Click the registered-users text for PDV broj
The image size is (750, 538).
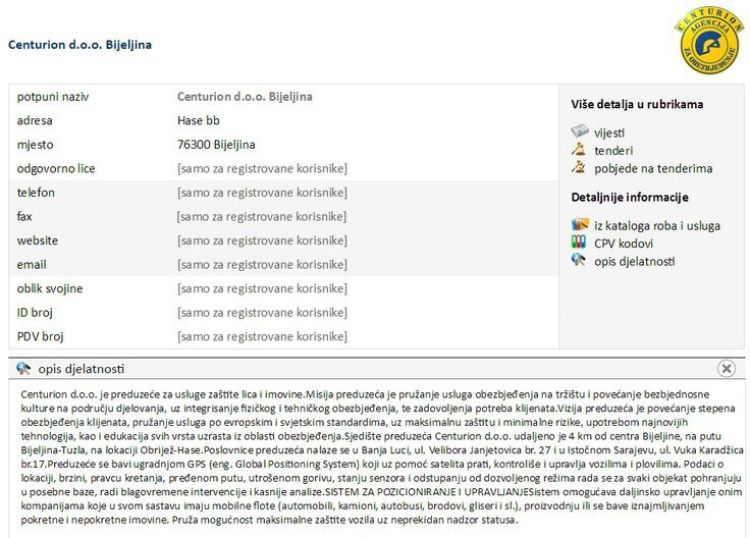click(262, 336)
